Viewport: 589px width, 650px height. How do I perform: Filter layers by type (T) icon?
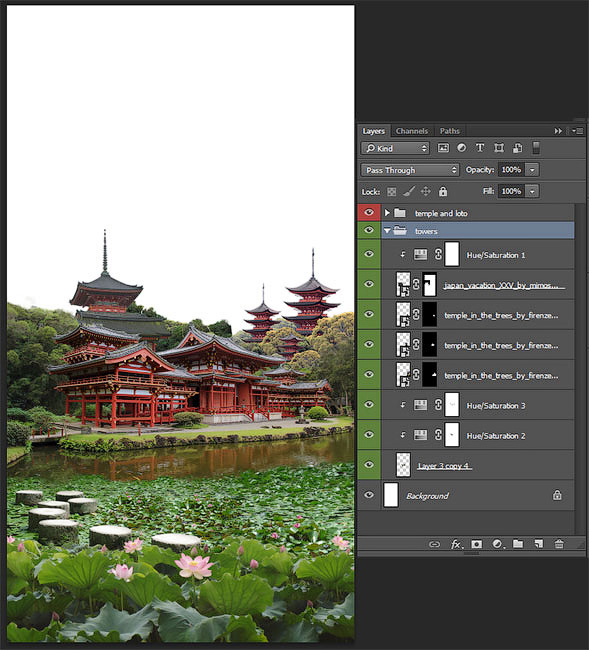pyautogui.click(x=480, y=148)
